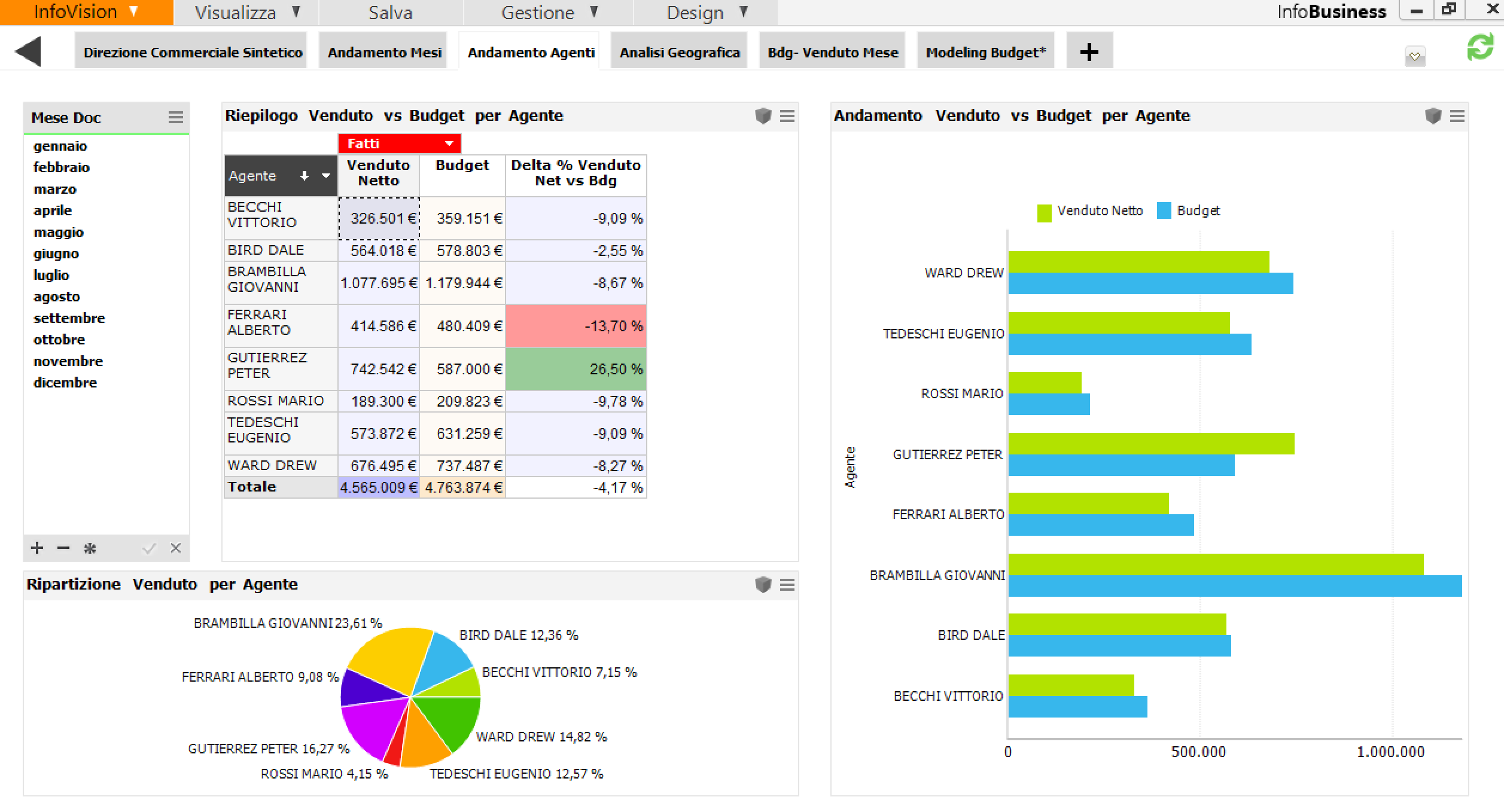Open hamburger menu of Andamento Venduto chart

[1457, 116]
